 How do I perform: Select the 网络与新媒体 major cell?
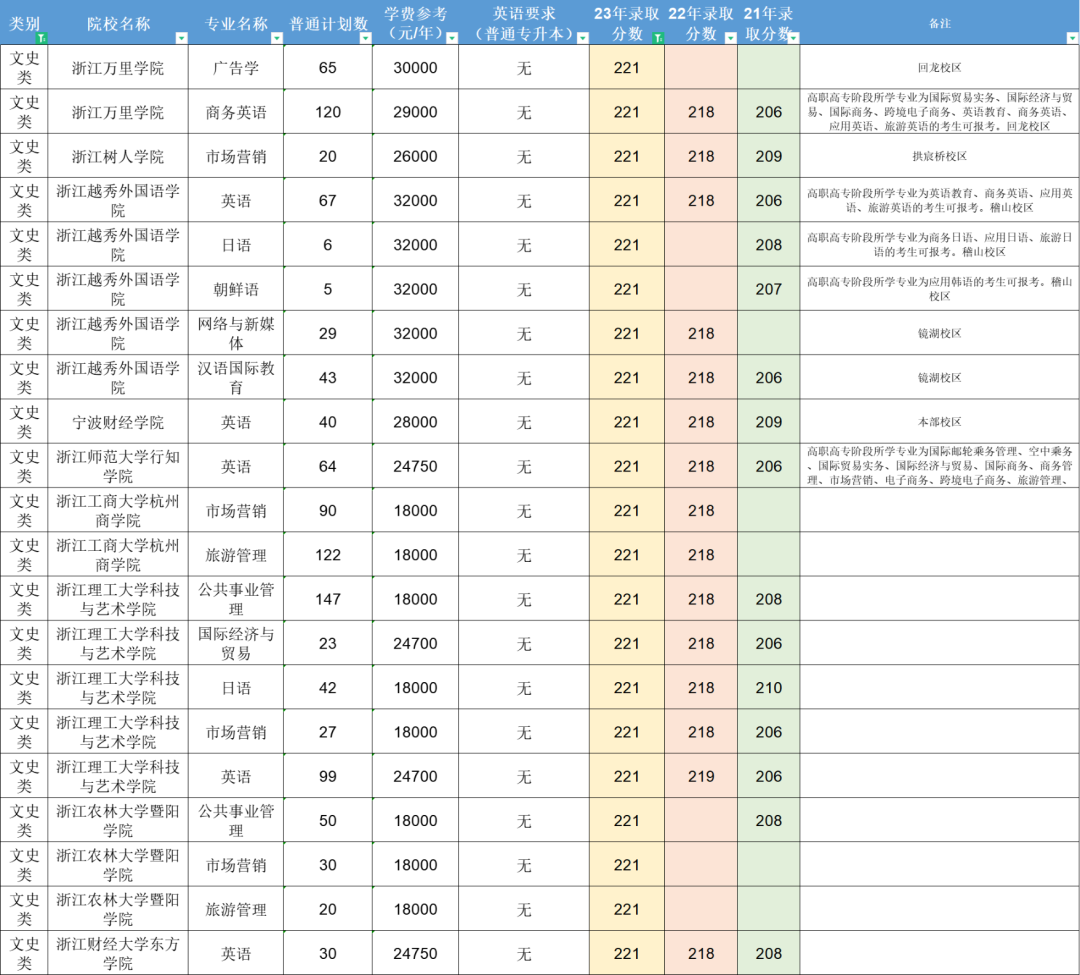coord(236,333)
